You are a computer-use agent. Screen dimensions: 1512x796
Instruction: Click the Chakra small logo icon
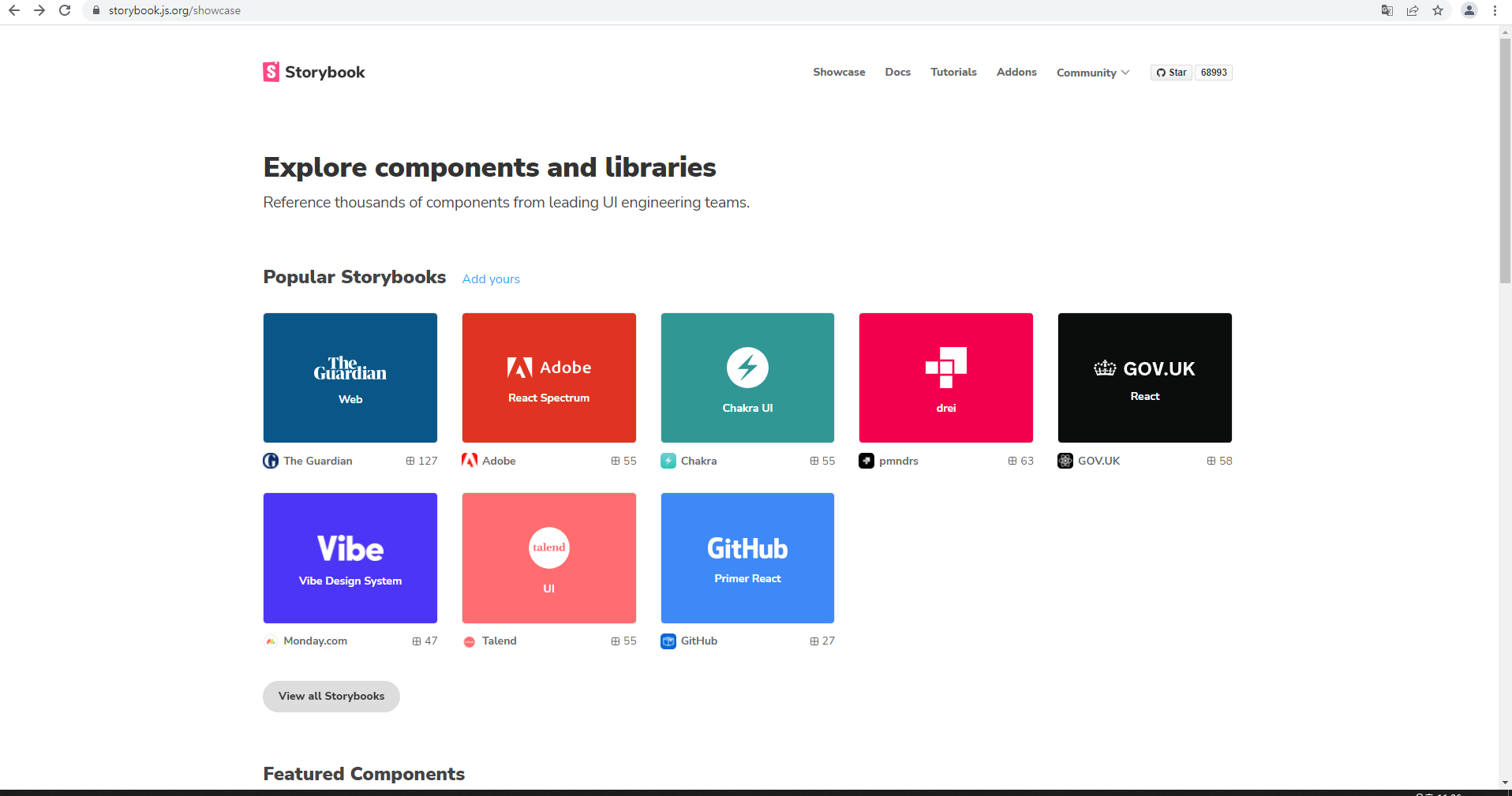click(668, 461)
